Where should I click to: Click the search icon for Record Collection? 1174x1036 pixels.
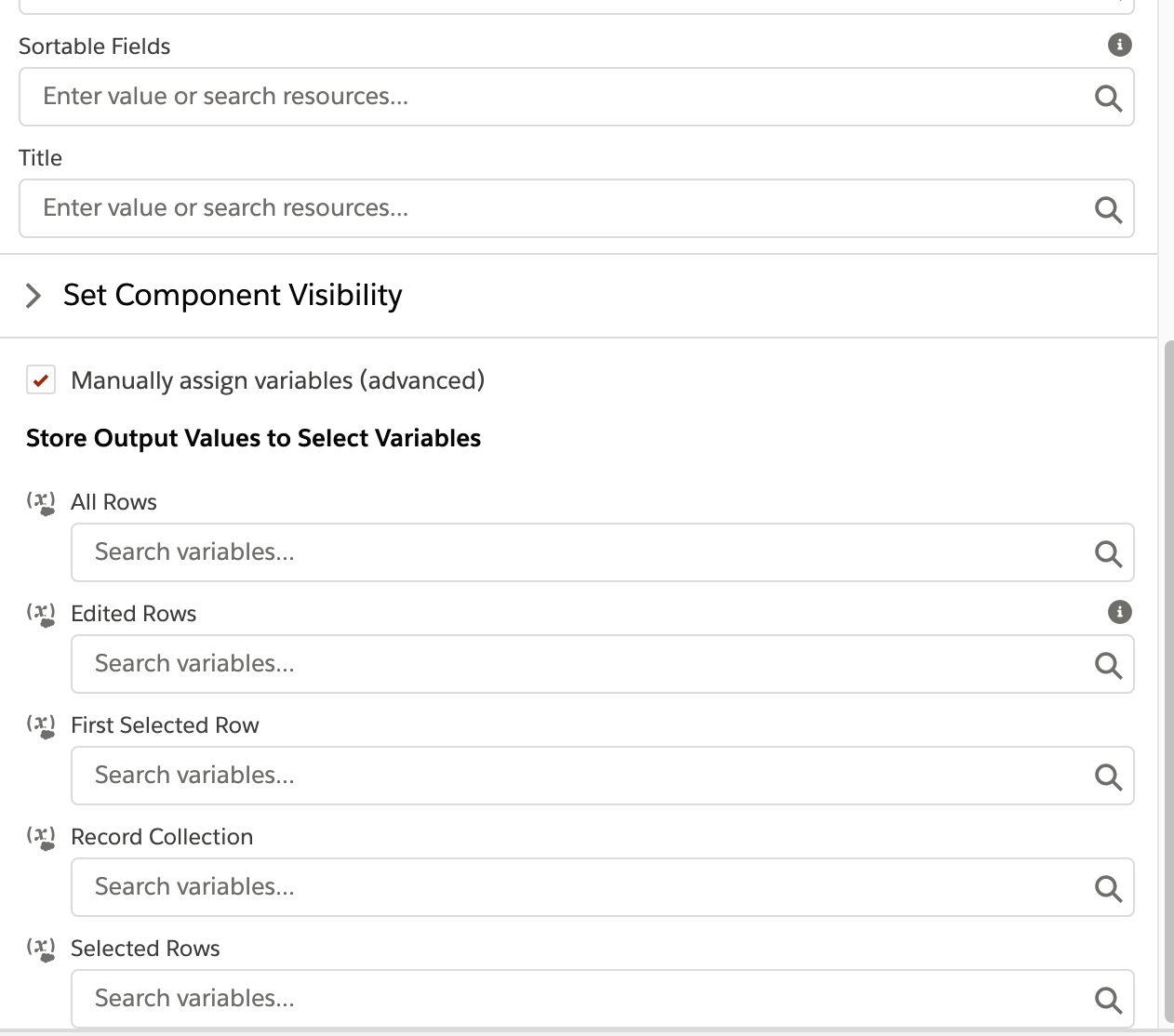tap(1108, 887)
